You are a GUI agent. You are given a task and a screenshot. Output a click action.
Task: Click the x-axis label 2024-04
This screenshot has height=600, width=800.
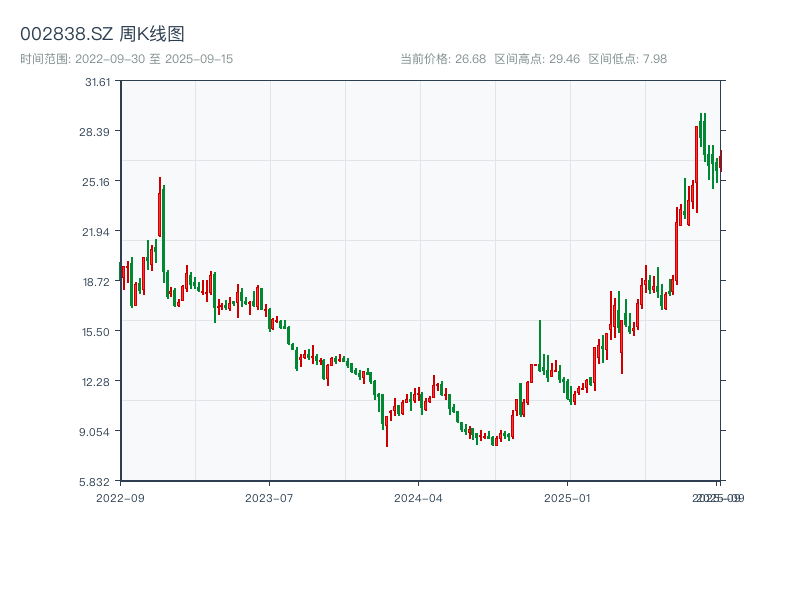[x=418, y=498]
